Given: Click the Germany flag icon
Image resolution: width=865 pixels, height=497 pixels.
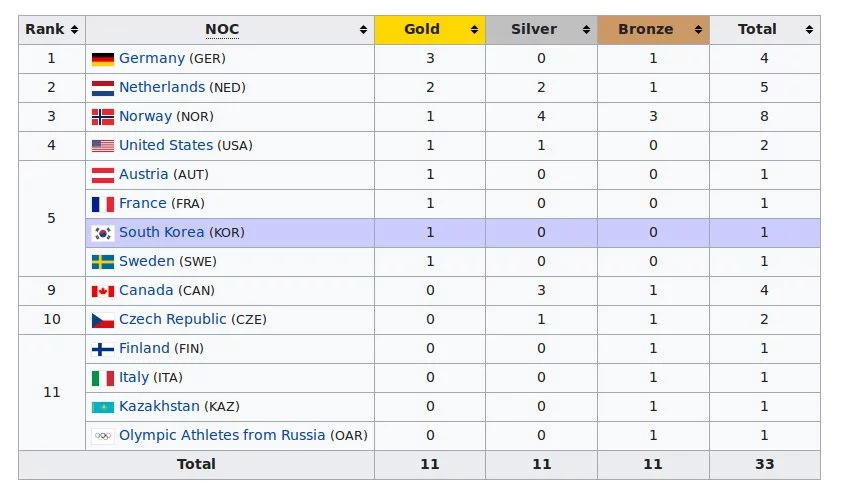Looking at the screenshot, I should (x=102, y=59).
